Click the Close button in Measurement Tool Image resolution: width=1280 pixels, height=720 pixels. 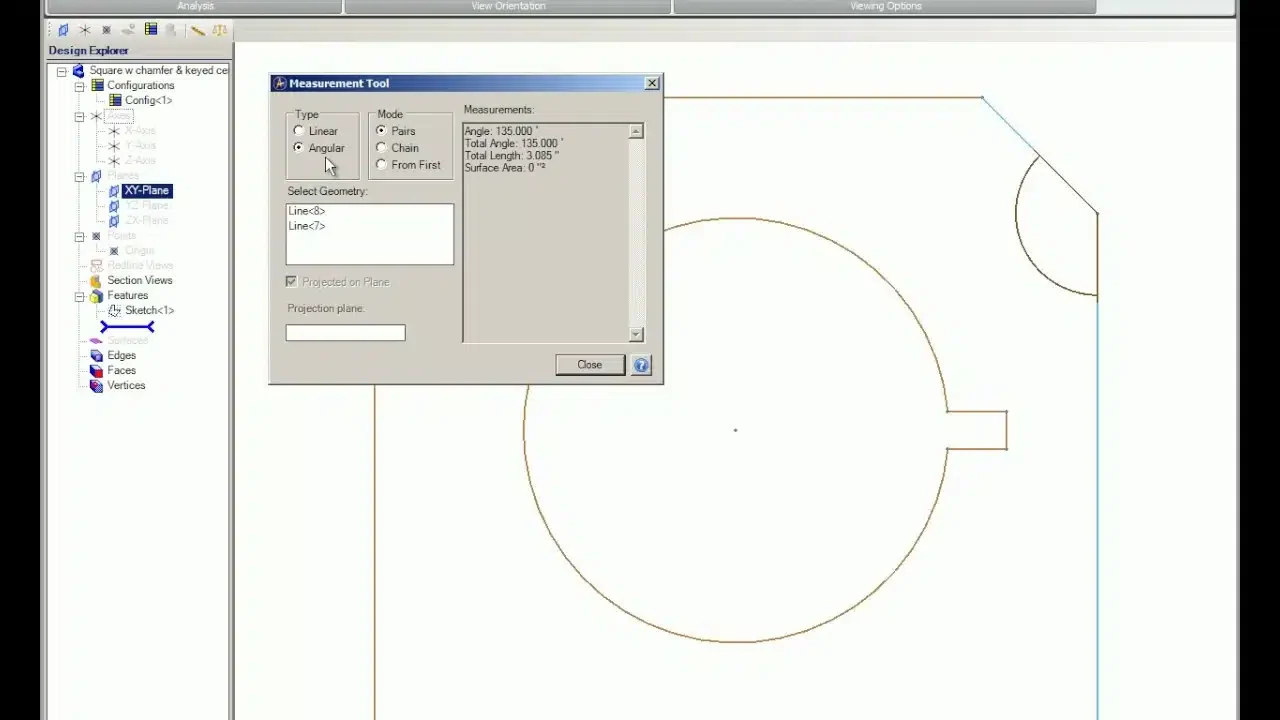click(x=590, y=365)
